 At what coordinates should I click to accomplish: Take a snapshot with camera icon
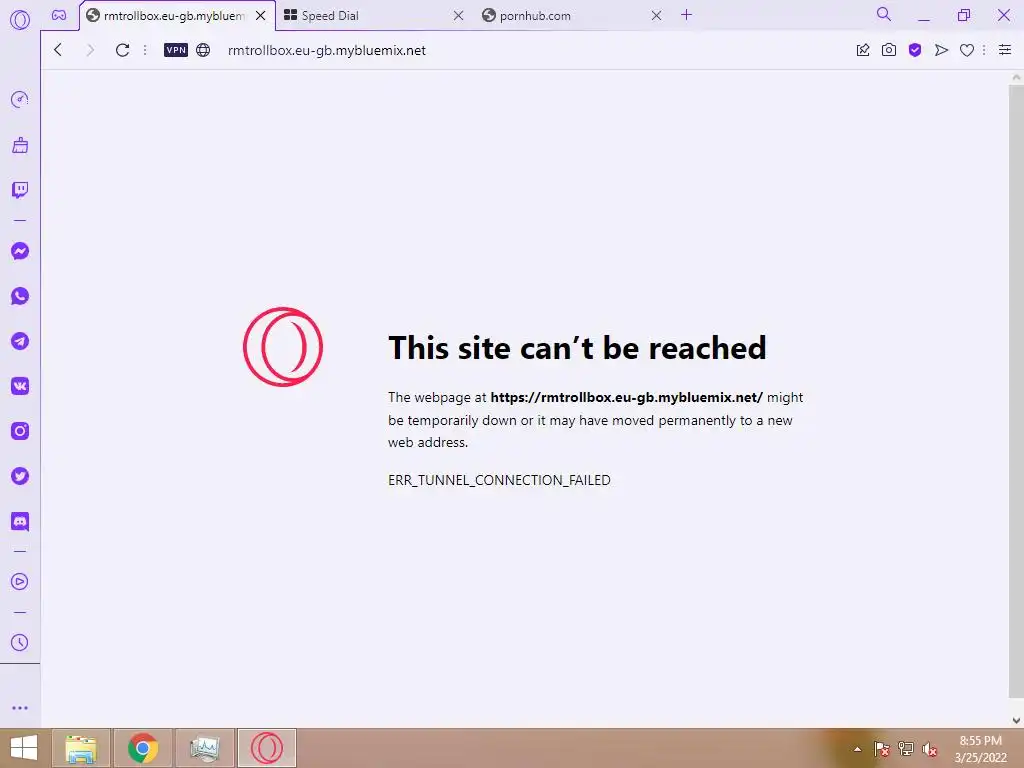coord(889,50)
